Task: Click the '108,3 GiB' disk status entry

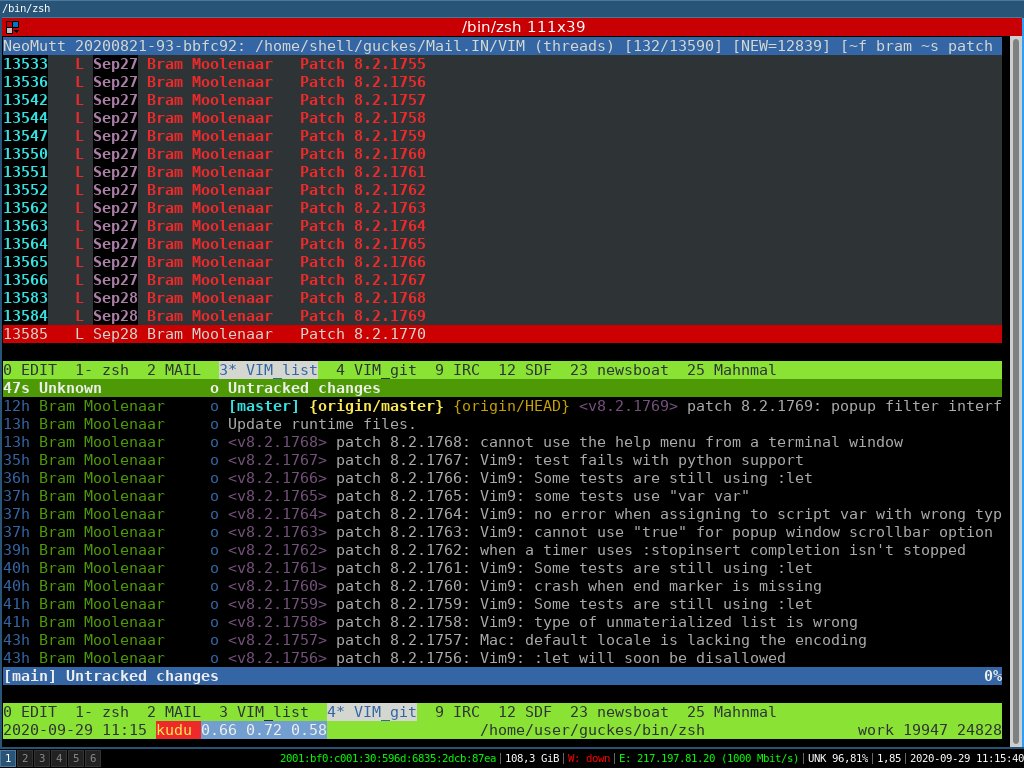Action: [532, 759]
